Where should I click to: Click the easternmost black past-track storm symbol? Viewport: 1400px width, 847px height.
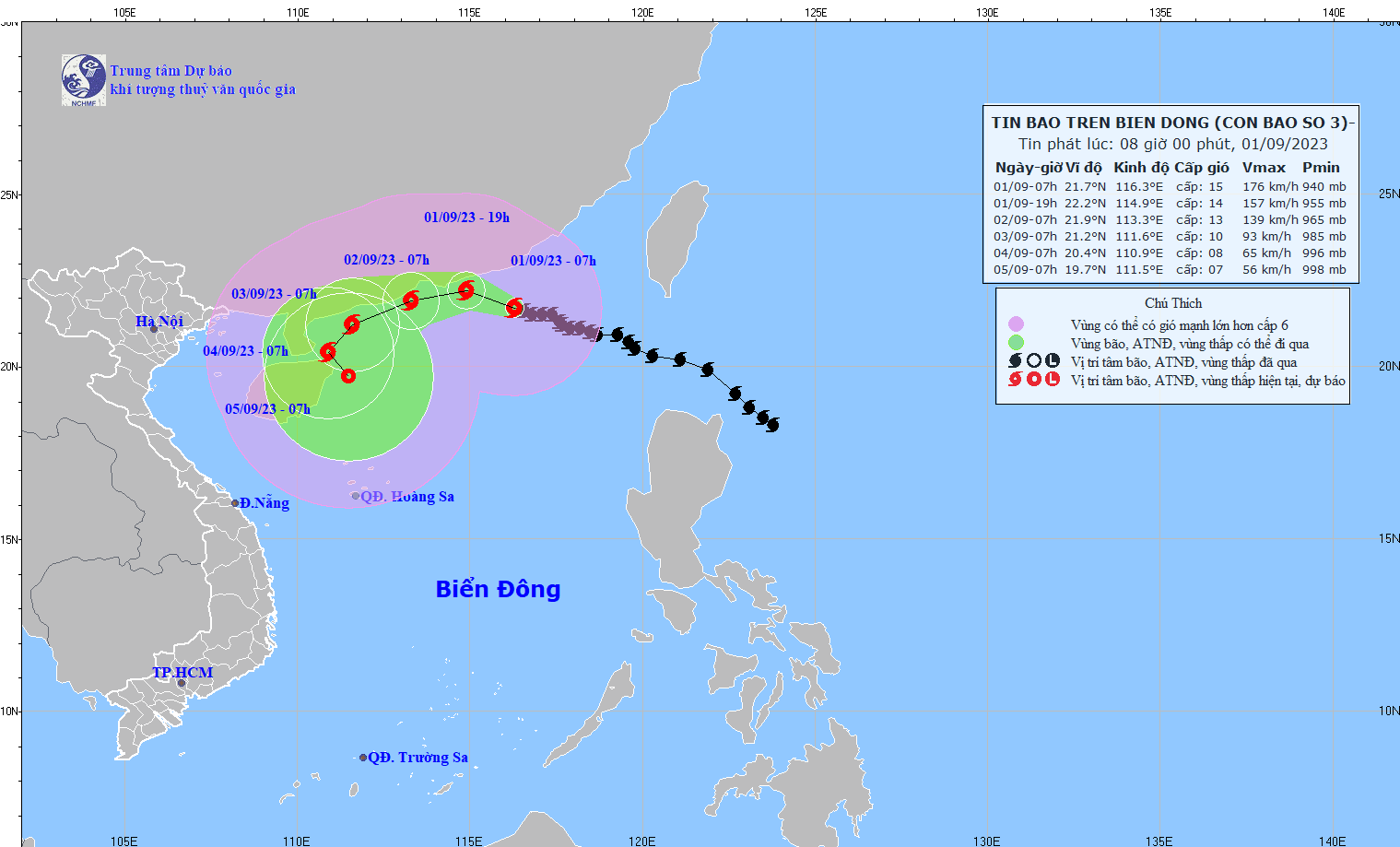click(772, 425)
